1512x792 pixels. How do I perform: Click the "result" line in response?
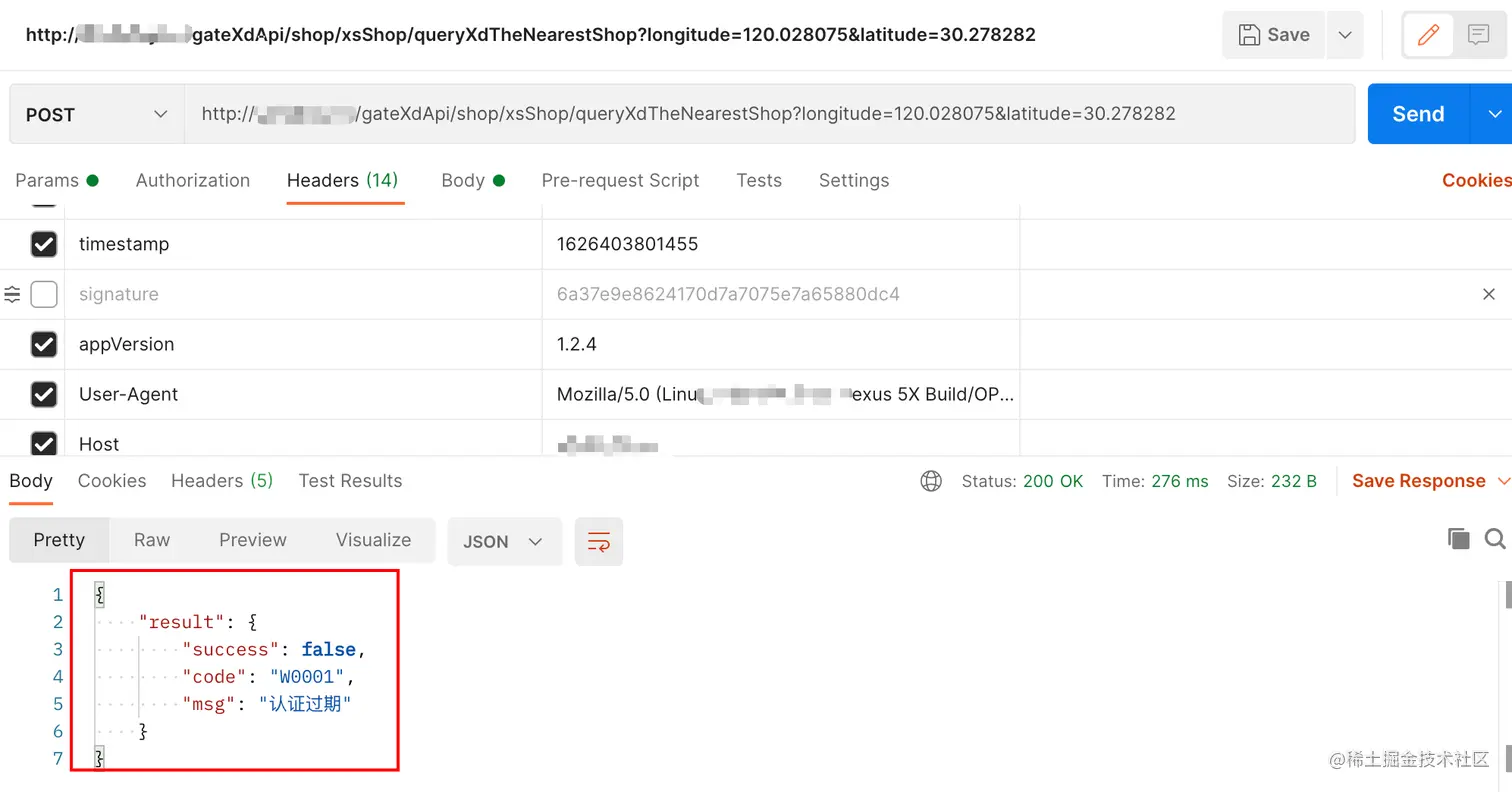(199, 622)
